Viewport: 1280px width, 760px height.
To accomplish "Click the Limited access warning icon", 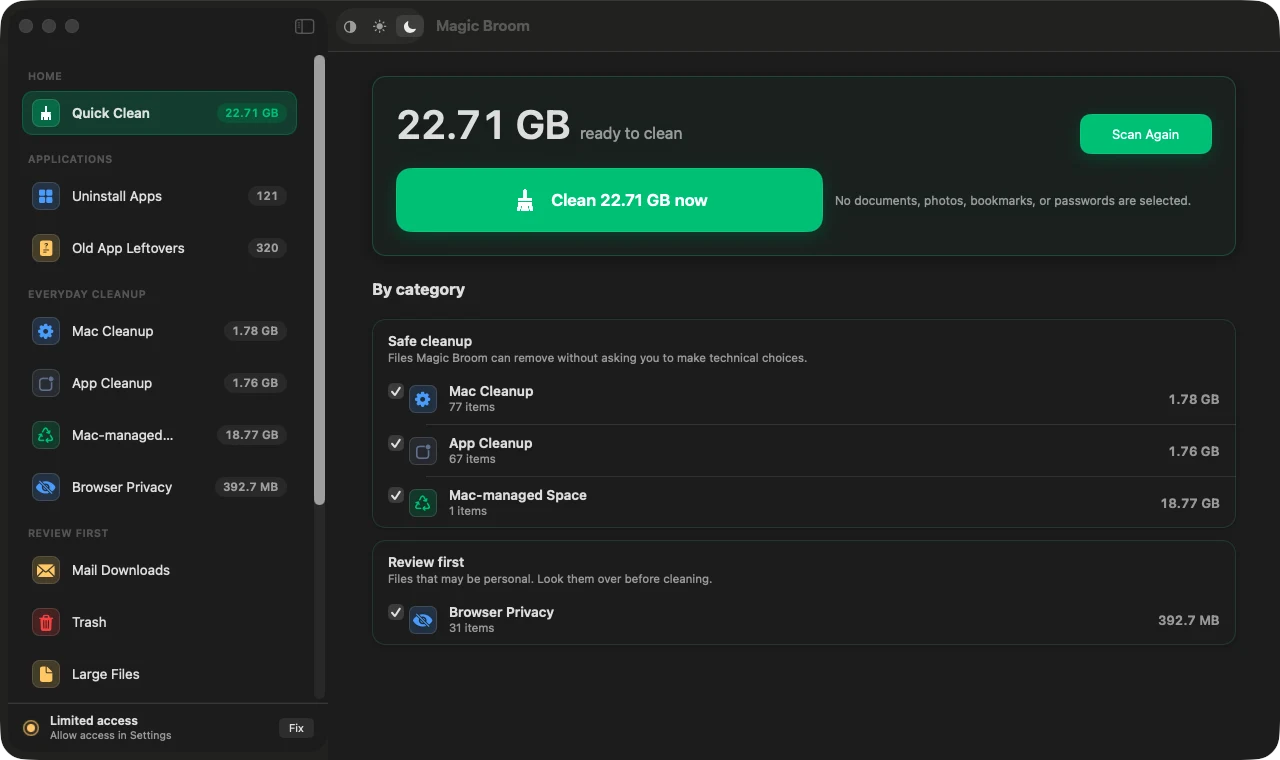I will pyautogui.click(x=31, y=728).
